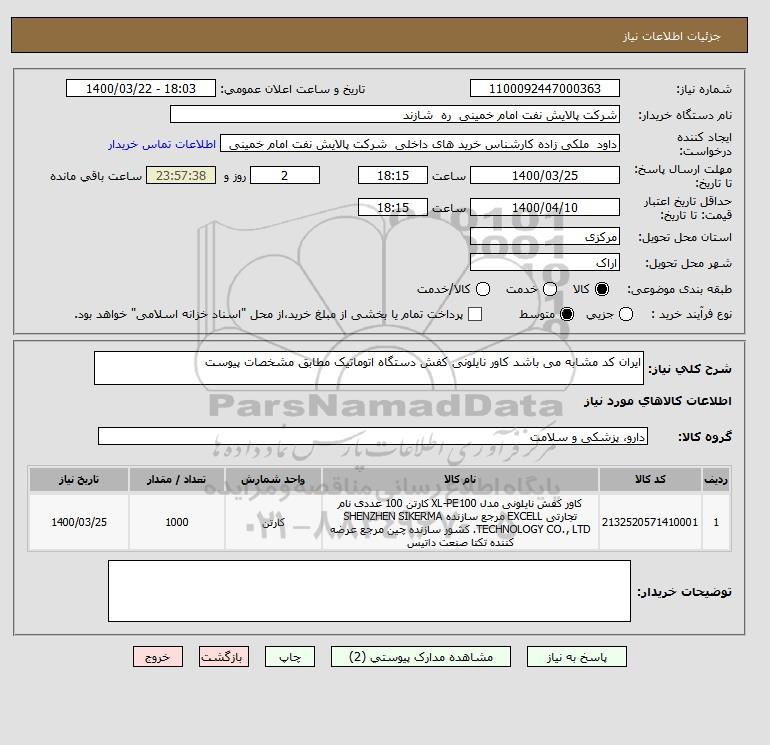Click the گروه کالا field

pyautogui.click(x=373, y=436)
